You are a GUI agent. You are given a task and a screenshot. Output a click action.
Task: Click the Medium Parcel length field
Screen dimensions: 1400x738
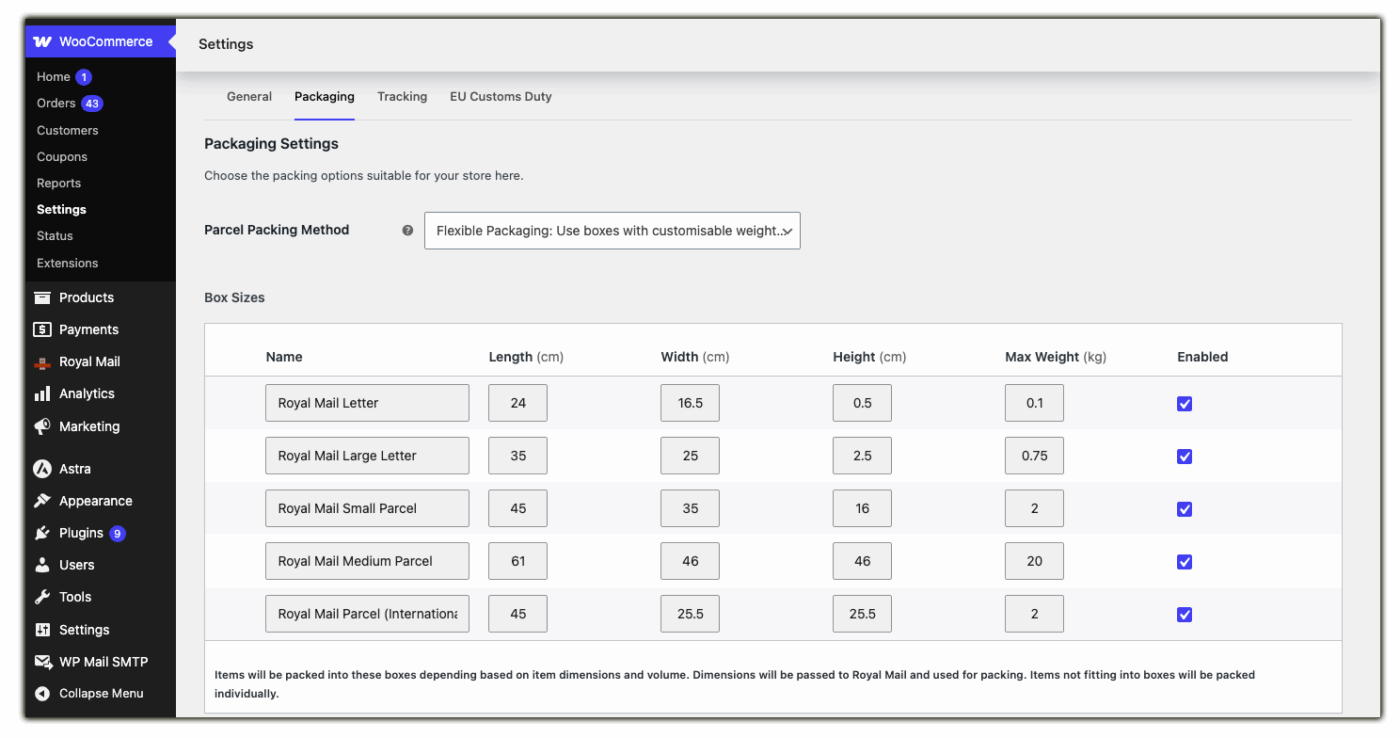point(518,561)
